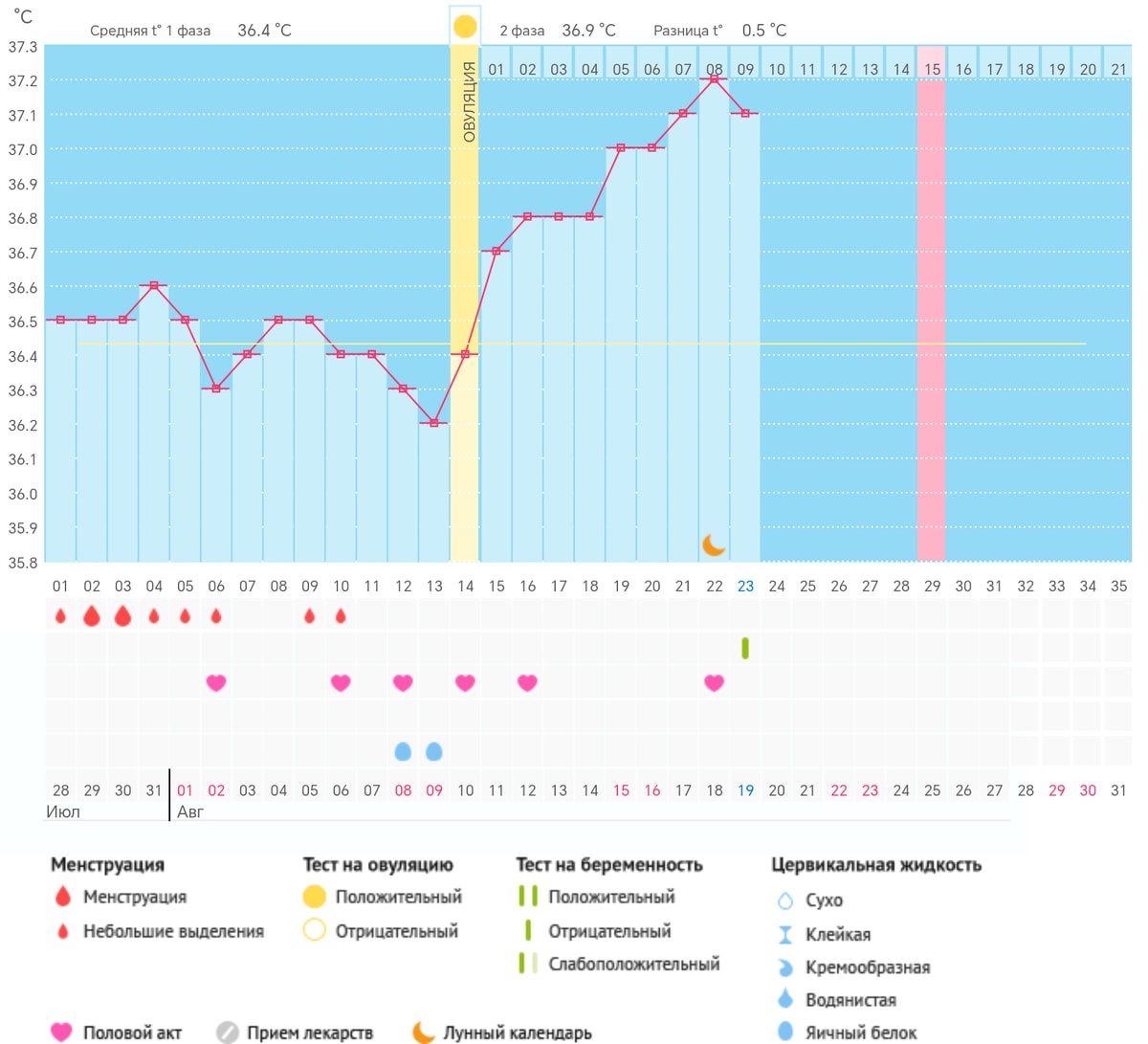Click the Яичный белок legend item

click(x=847, y=1033)
